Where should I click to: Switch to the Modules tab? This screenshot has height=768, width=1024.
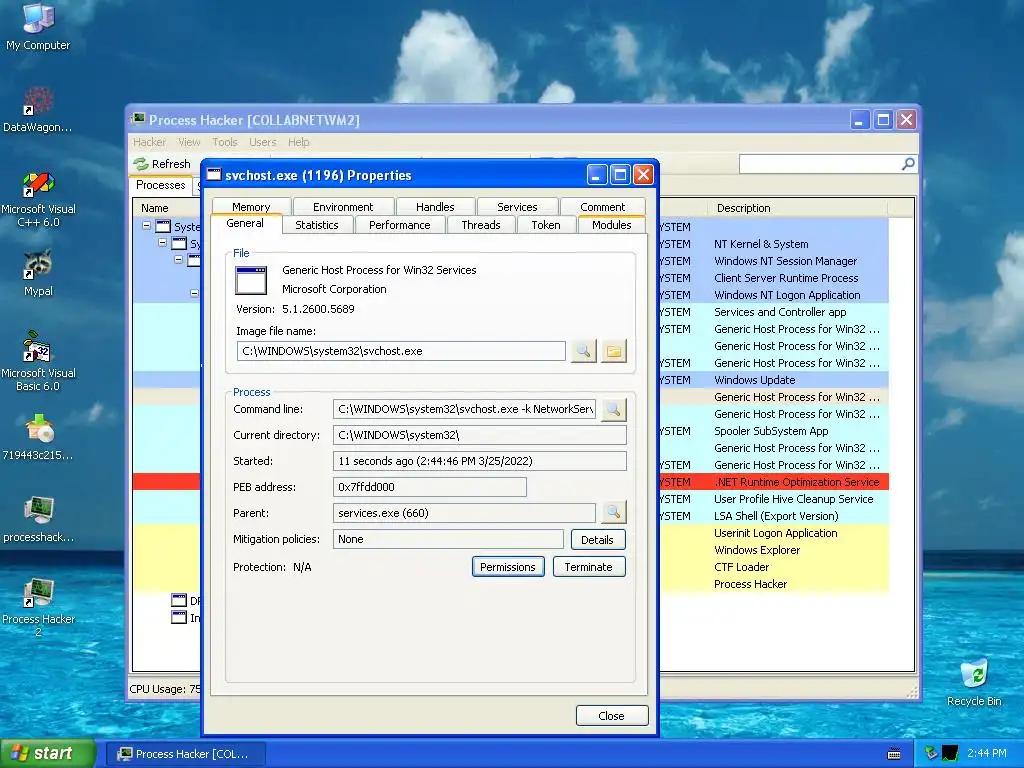point(612,225)
